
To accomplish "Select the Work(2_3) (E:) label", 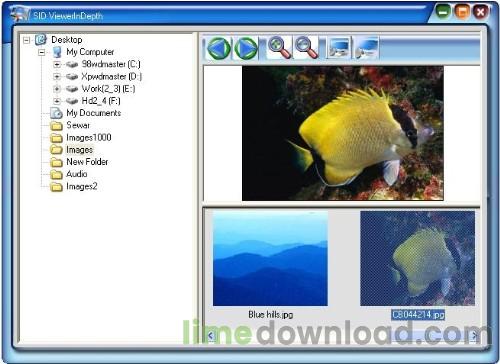I will (108, 89).
